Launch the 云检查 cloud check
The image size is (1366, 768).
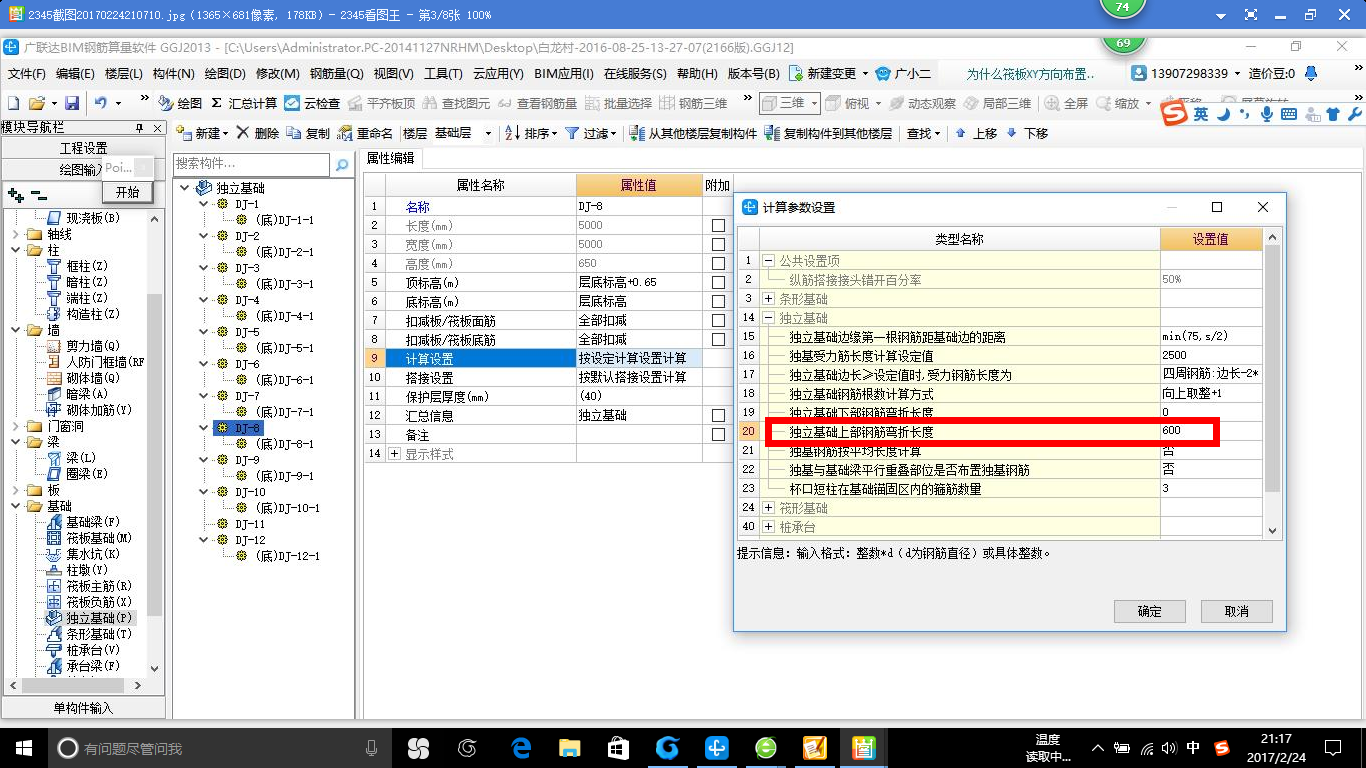coord(312,103)
